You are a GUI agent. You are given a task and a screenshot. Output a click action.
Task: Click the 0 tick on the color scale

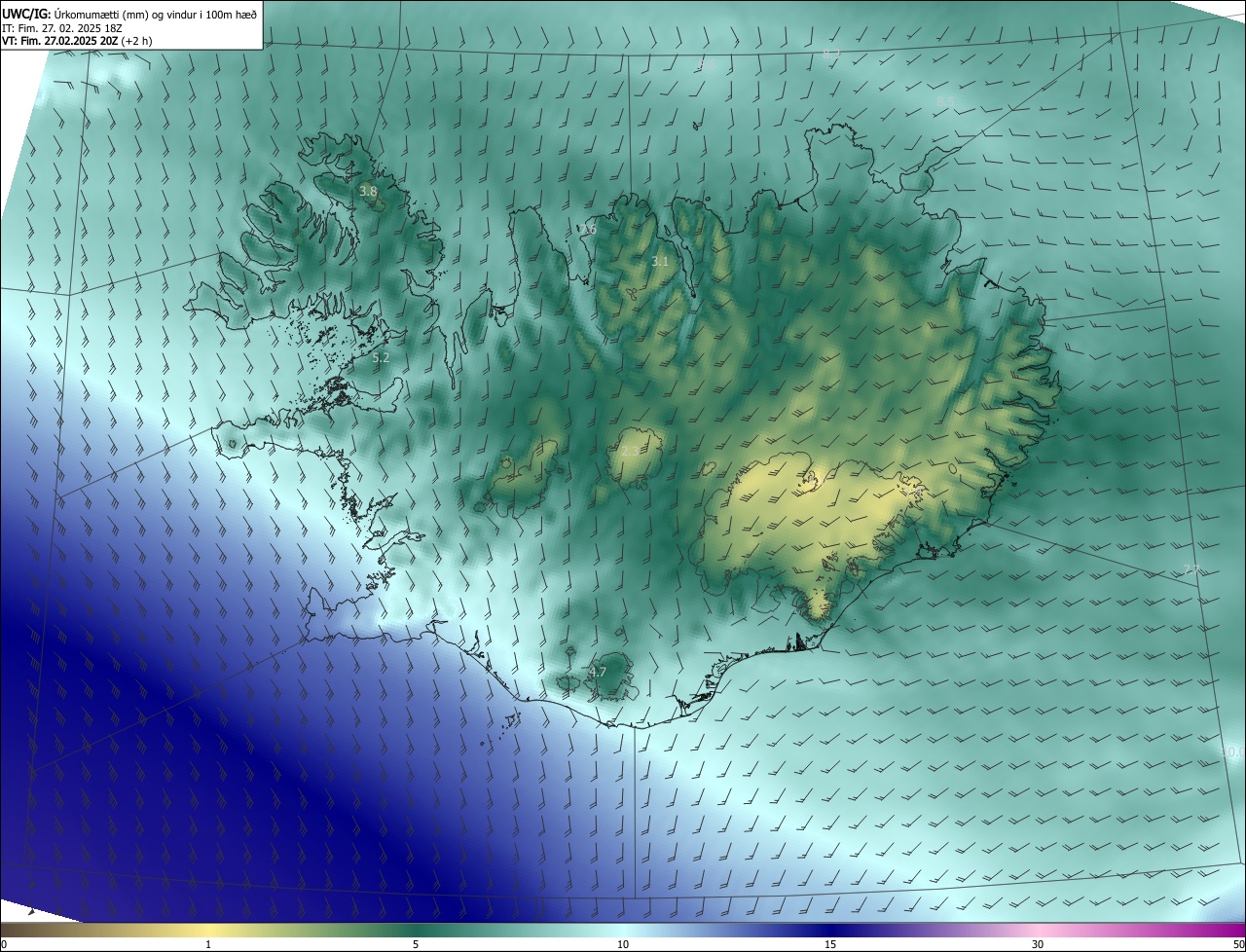coord(4,944)
